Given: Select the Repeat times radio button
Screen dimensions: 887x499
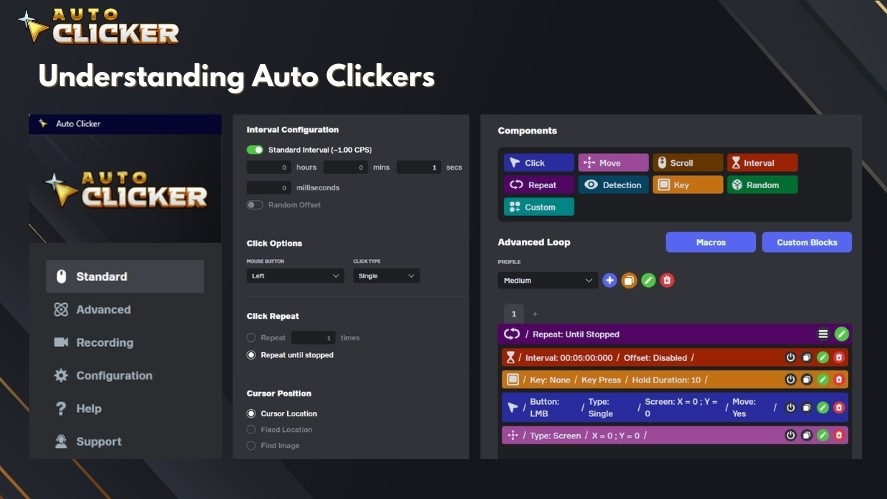Looking at the screenshot, I should pyautogui.click(x=251, y=338).
